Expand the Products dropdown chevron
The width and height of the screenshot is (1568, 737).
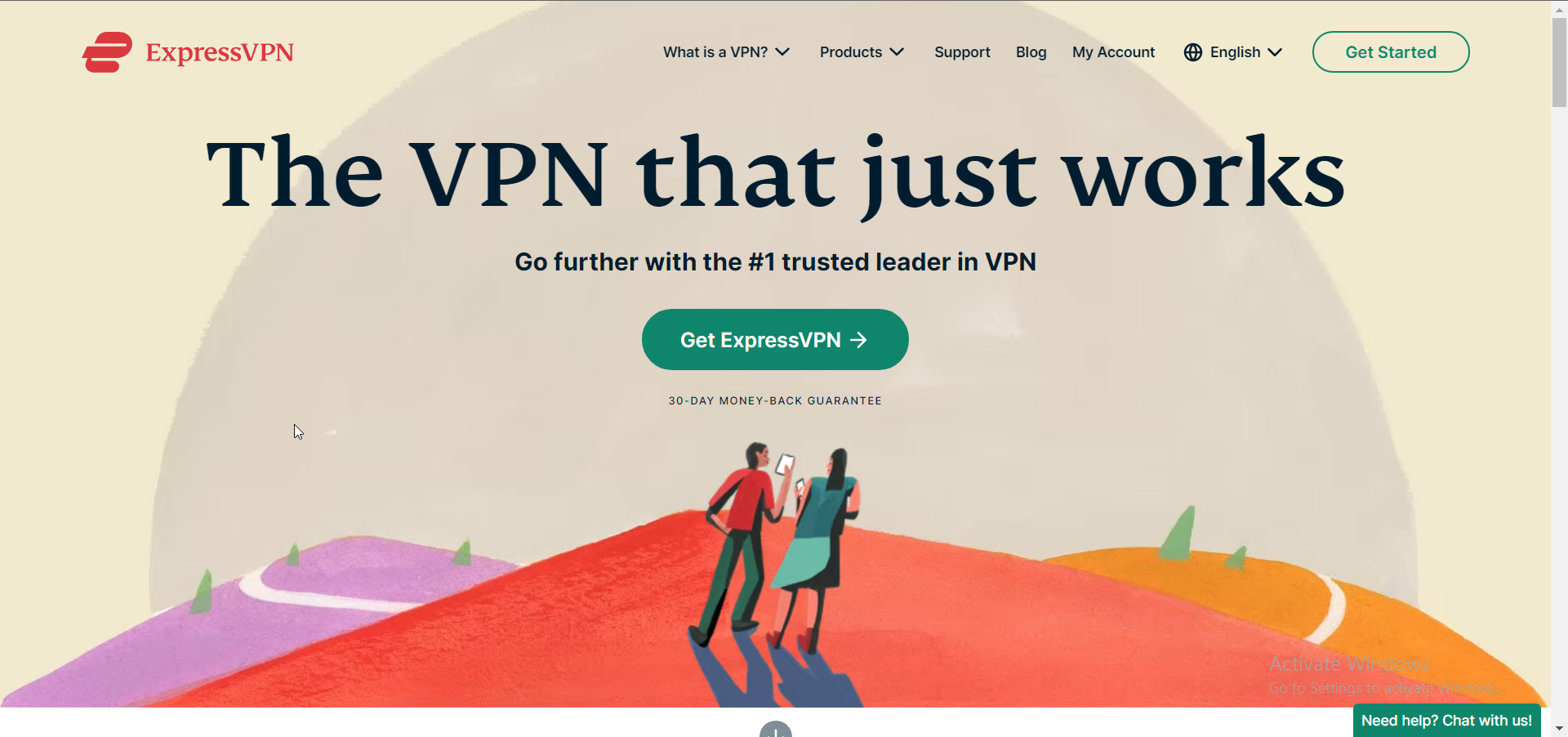(897, 52)
